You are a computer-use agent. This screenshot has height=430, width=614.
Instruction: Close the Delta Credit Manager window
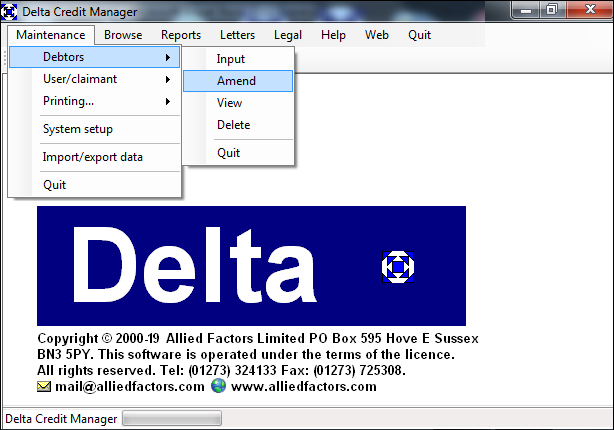(x=589, y=10)
